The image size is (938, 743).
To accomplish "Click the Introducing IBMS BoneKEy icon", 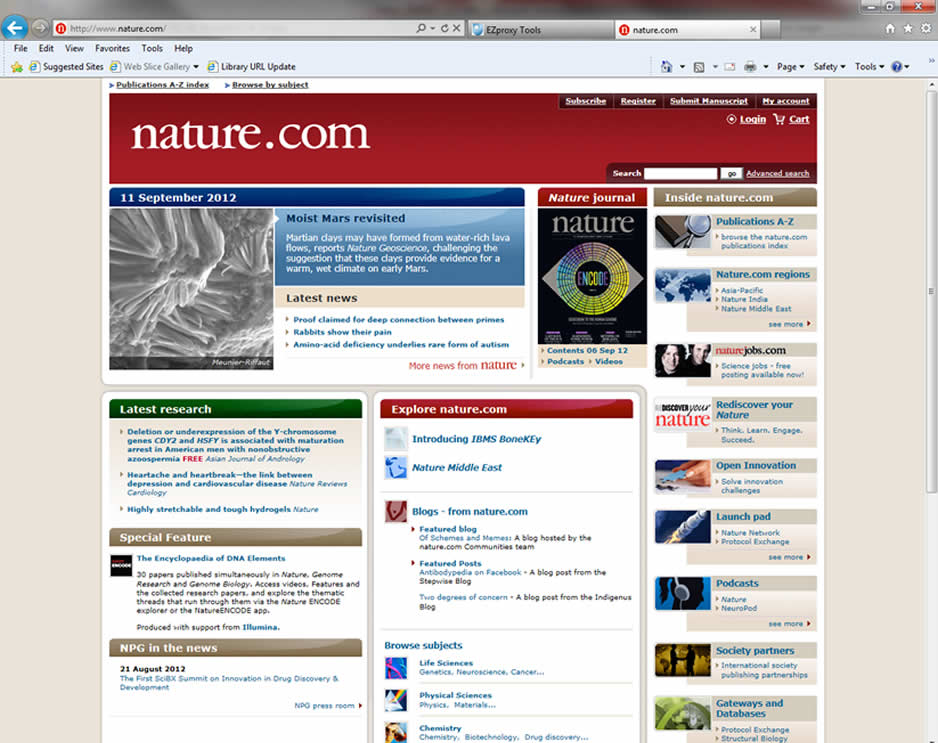I will click(x=396, y=439).
